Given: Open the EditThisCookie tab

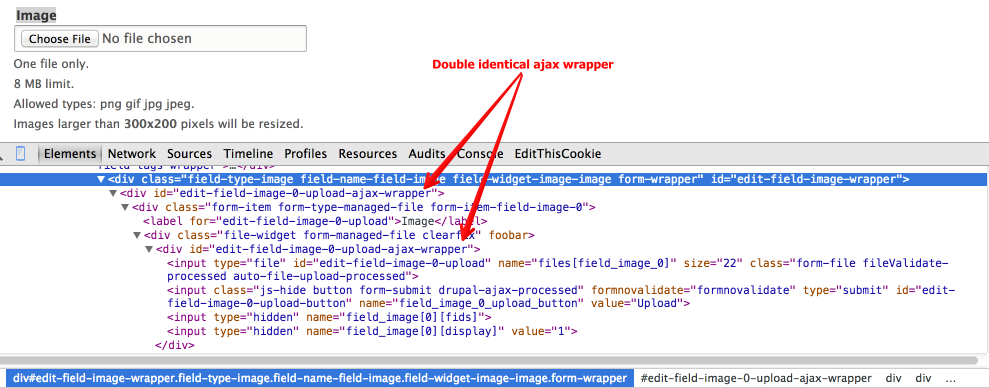Looking at the screenshot, I should click(x=558, y=153).
